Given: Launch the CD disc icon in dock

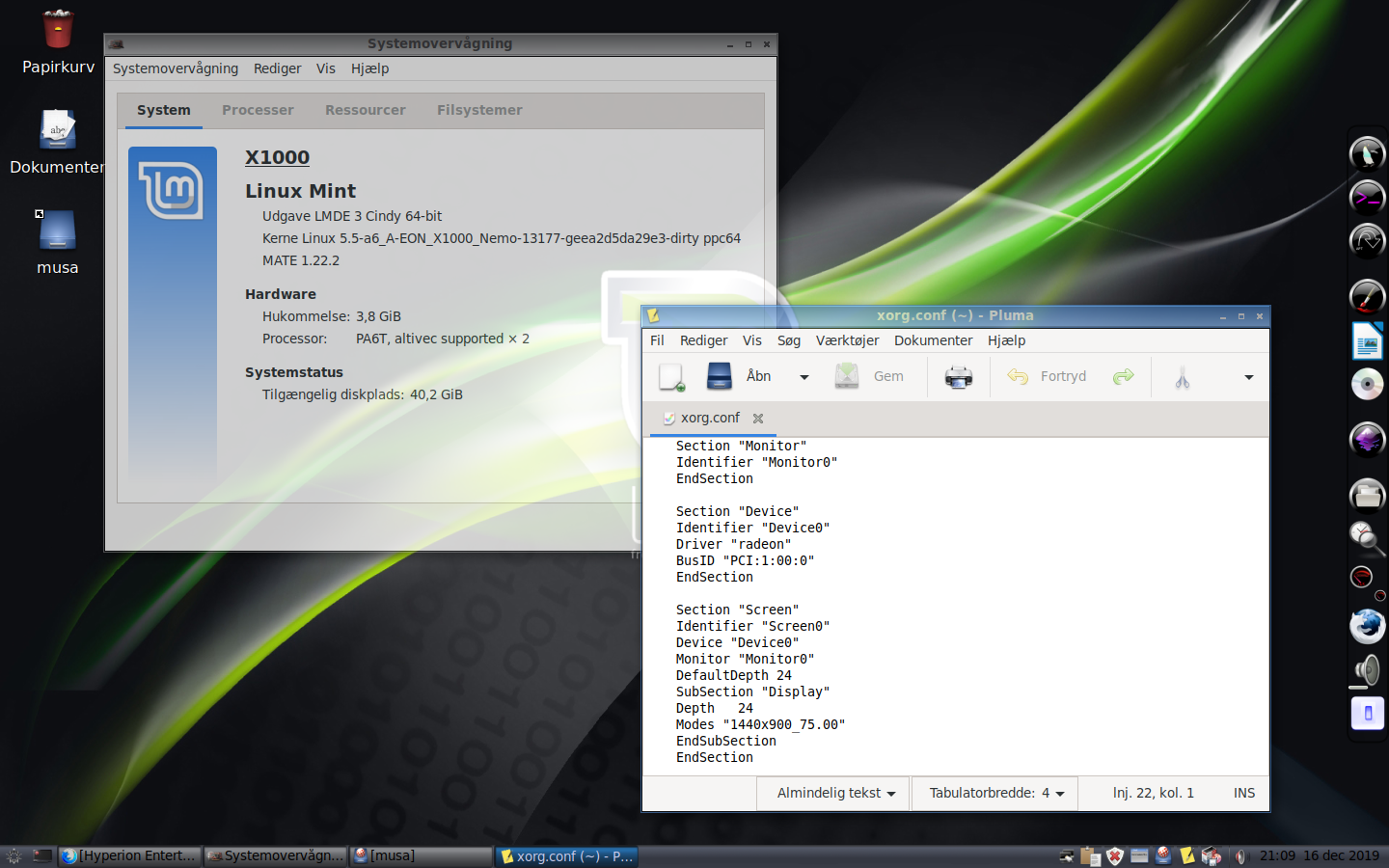Looking at the screenshot, I should (x=1367, y=384).
